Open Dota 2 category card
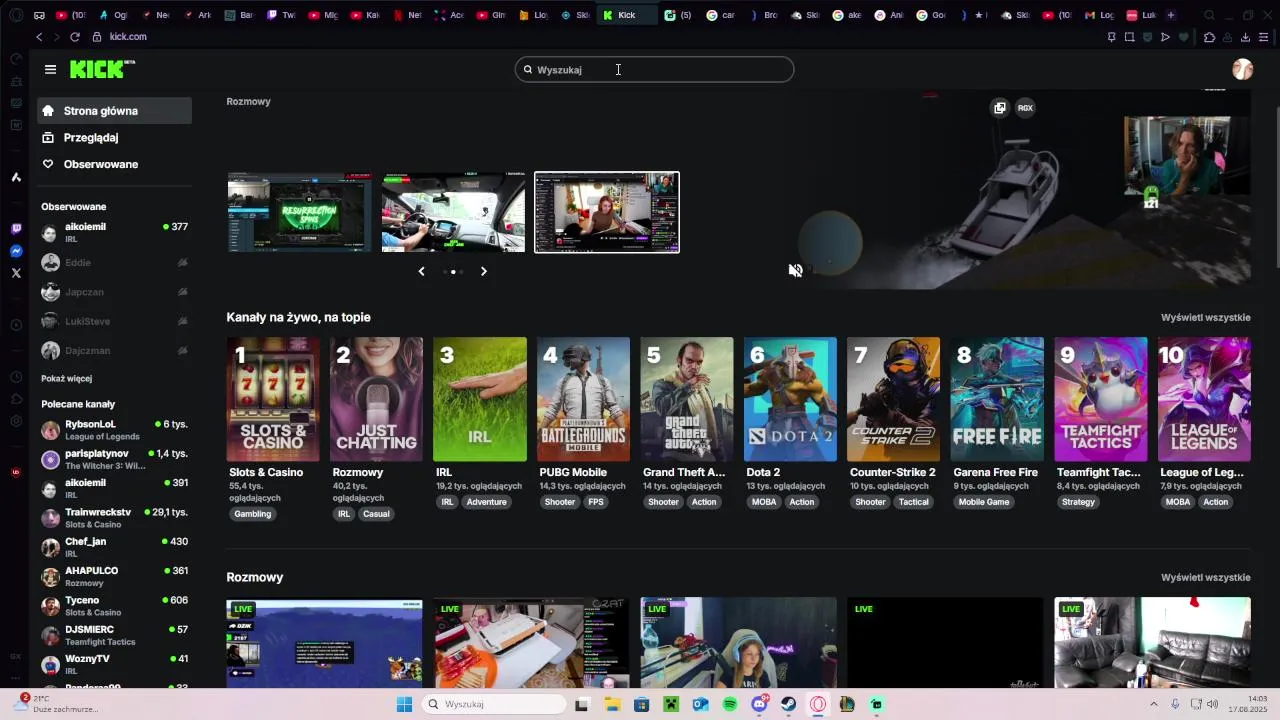This screenshot has width=1280, height=720. (790, 399)
